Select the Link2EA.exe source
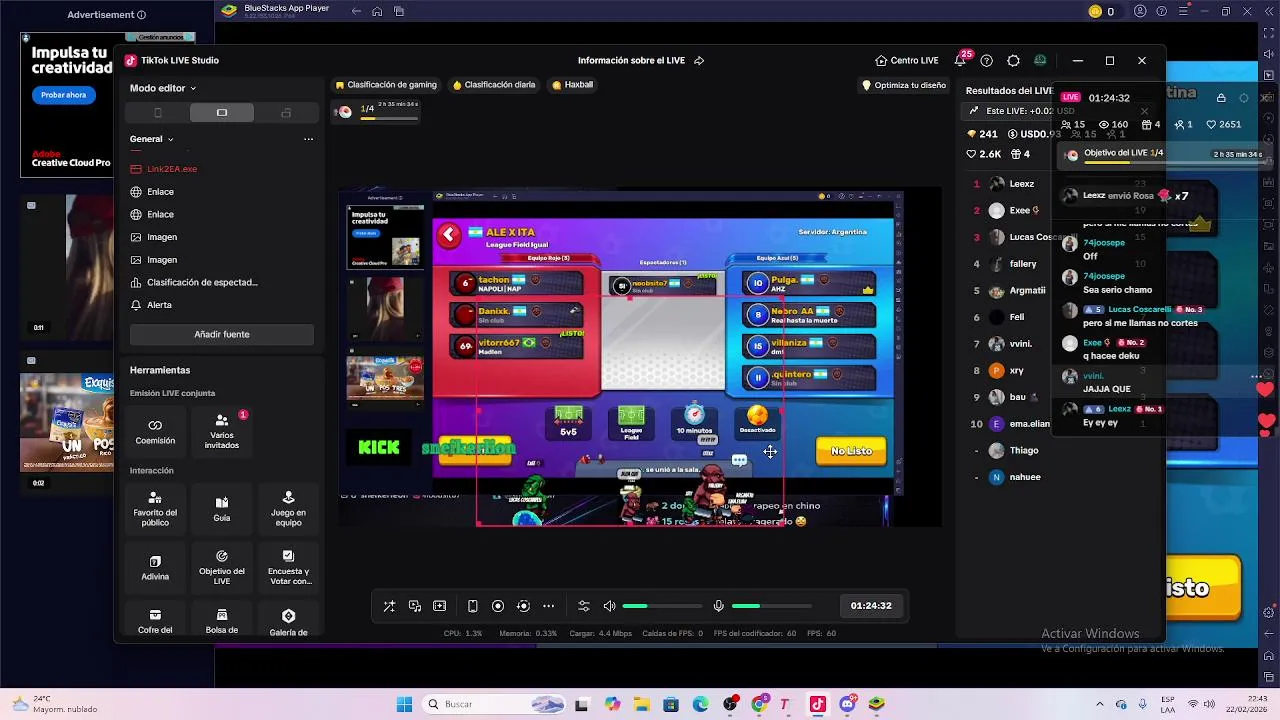This screenshot has height=720, width=1280. 222,169
